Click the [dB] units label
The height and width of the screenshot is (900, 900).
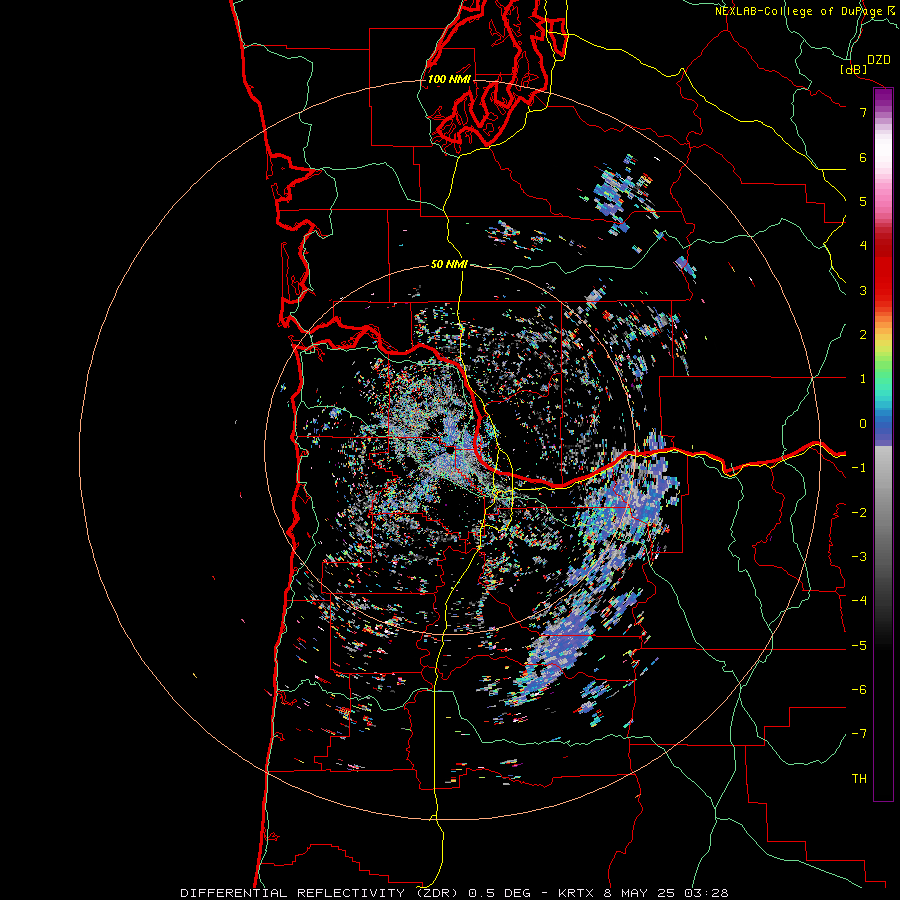click(854, 69)
